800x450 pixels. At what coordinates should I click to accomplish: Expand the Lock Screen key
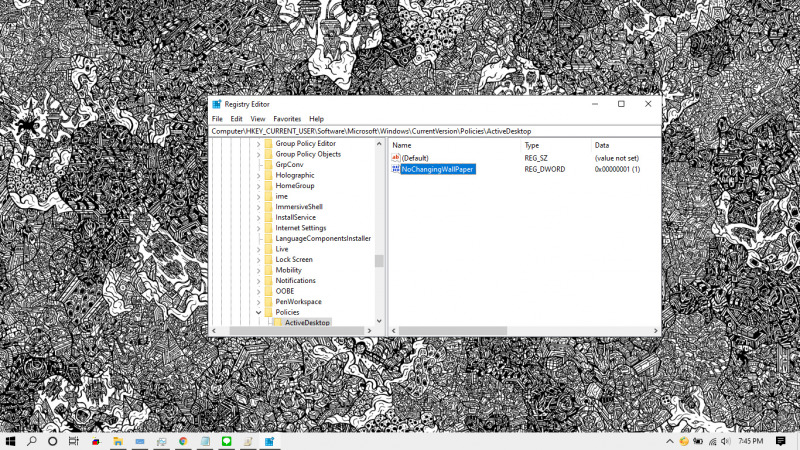258,260
